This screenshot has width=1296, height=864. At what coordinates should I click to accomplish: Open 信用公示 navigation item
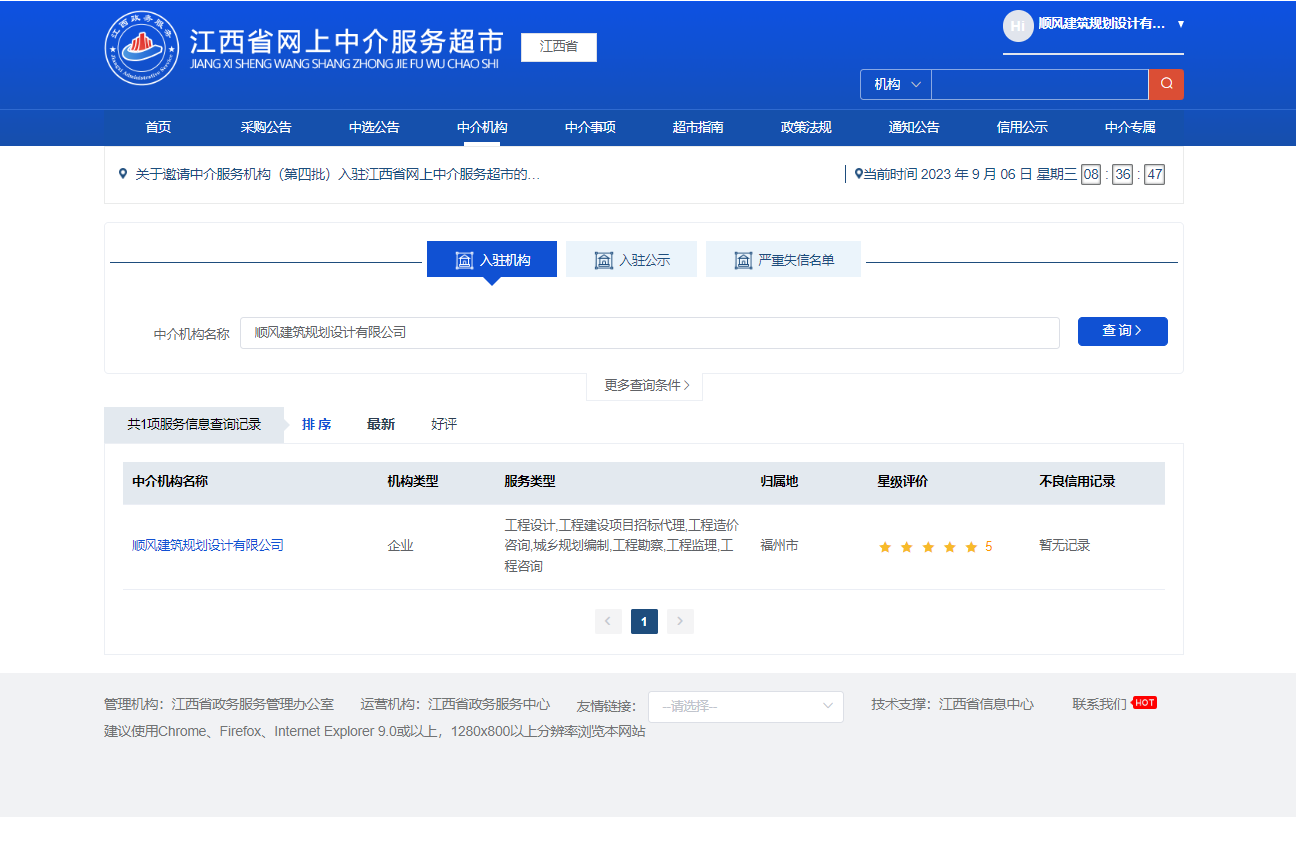pos(1022,127)
